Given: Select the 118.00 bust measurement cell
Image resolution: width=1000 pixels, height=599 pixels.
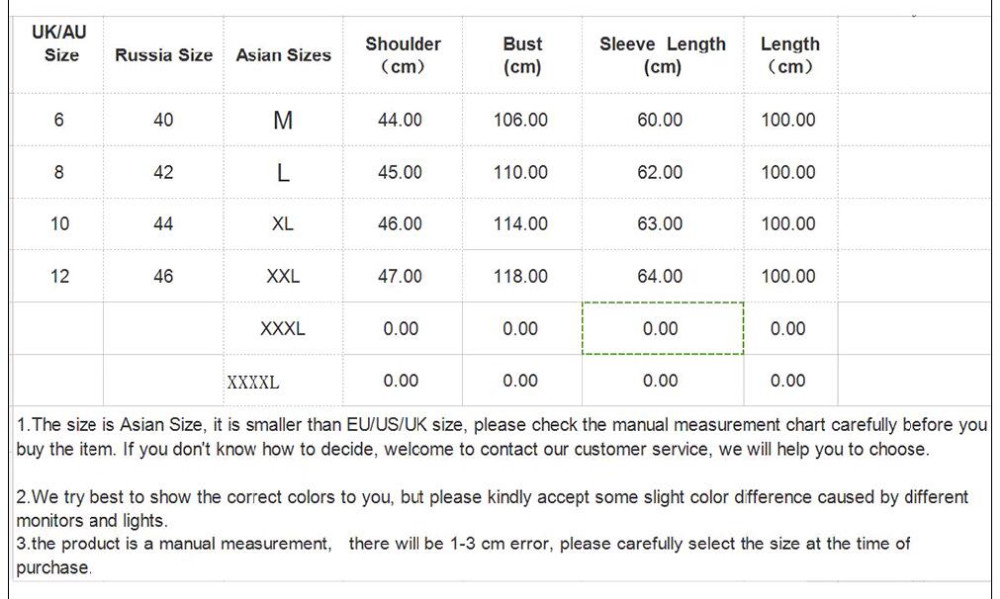Looking at the screenshot, I should 521,277.
